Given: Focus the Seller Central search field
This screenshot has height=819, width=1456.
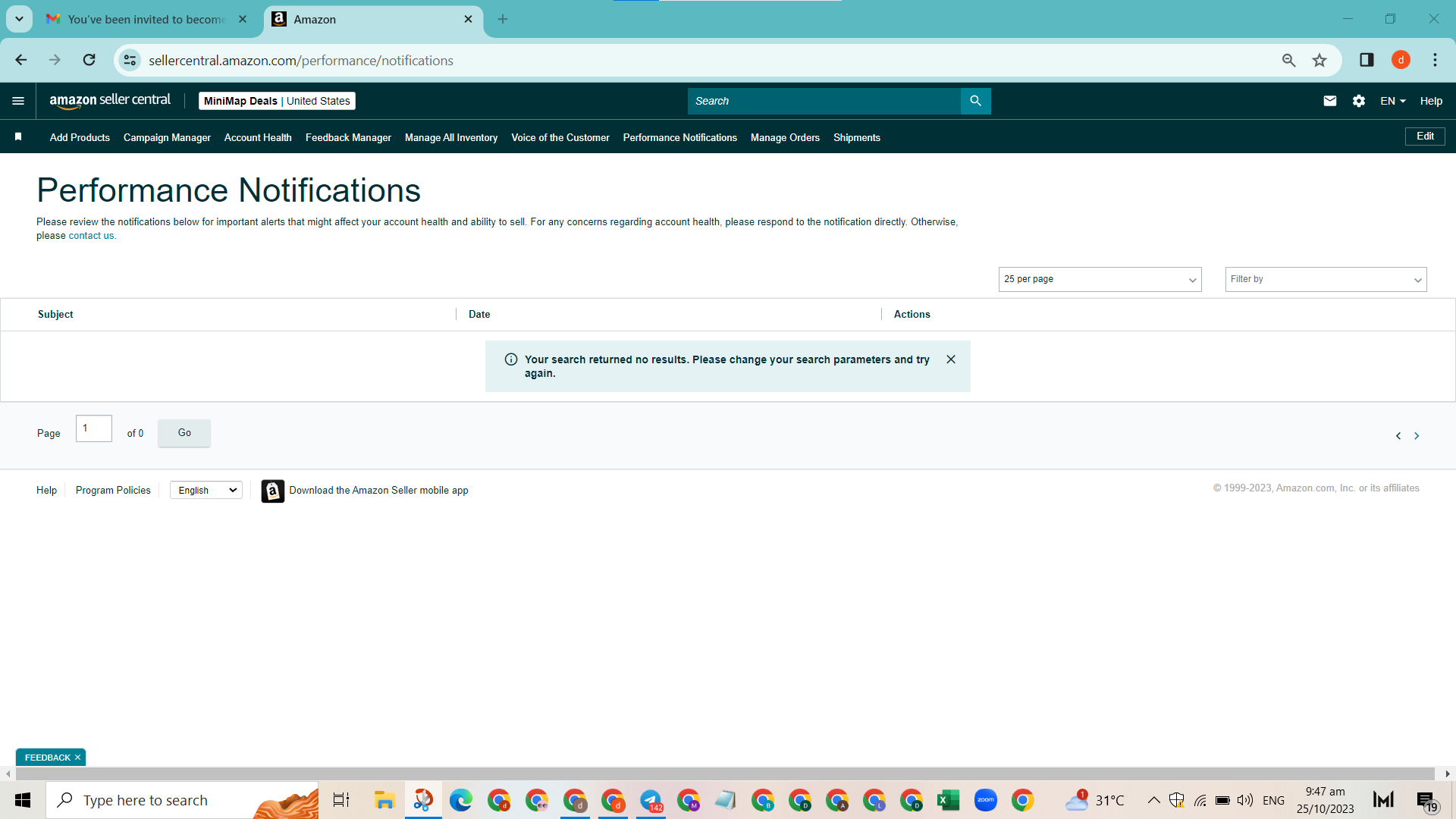Looking at the screenshot, I should click(x=824, y=101).
